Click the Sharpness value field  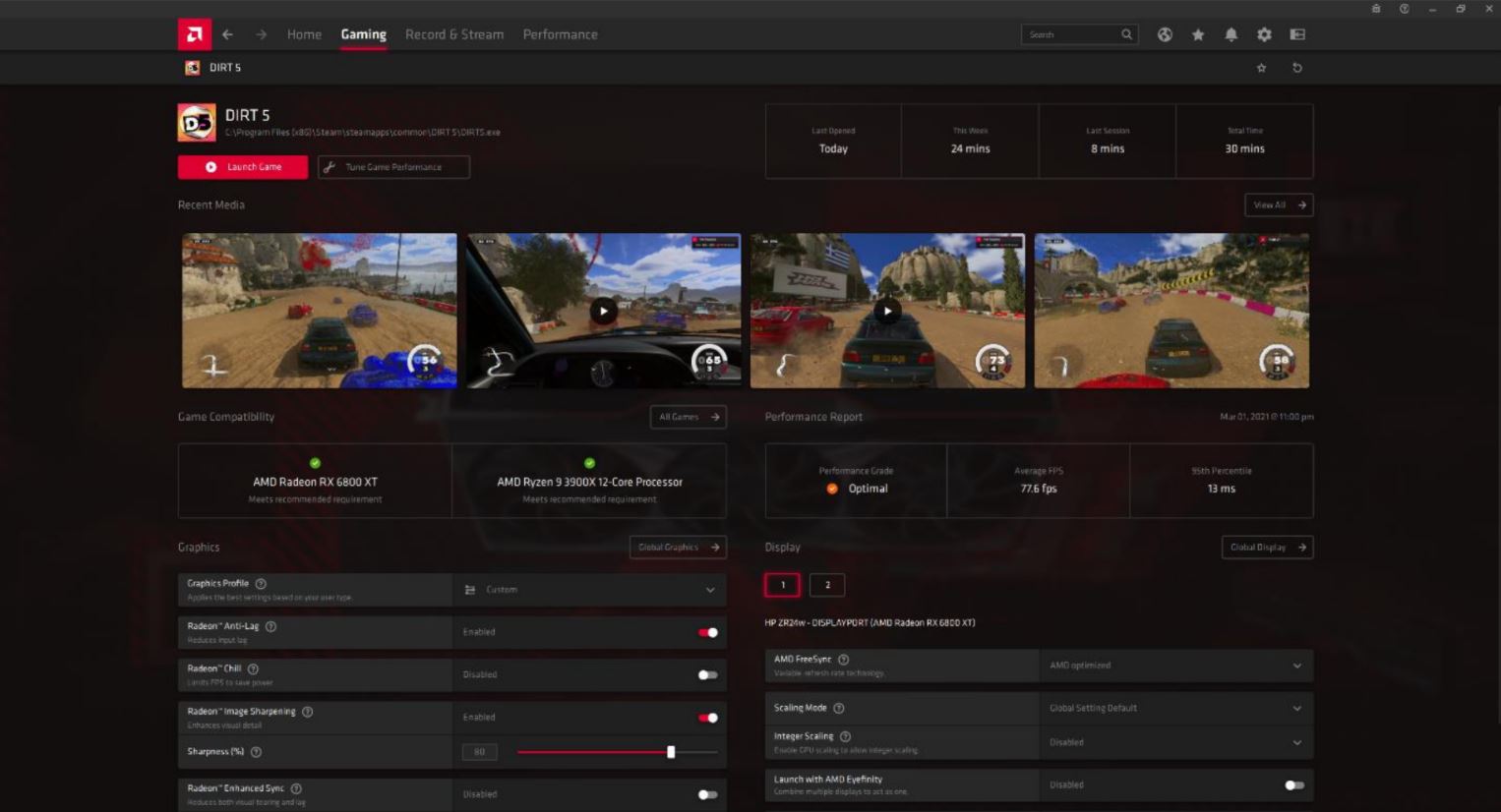[480, 752]
